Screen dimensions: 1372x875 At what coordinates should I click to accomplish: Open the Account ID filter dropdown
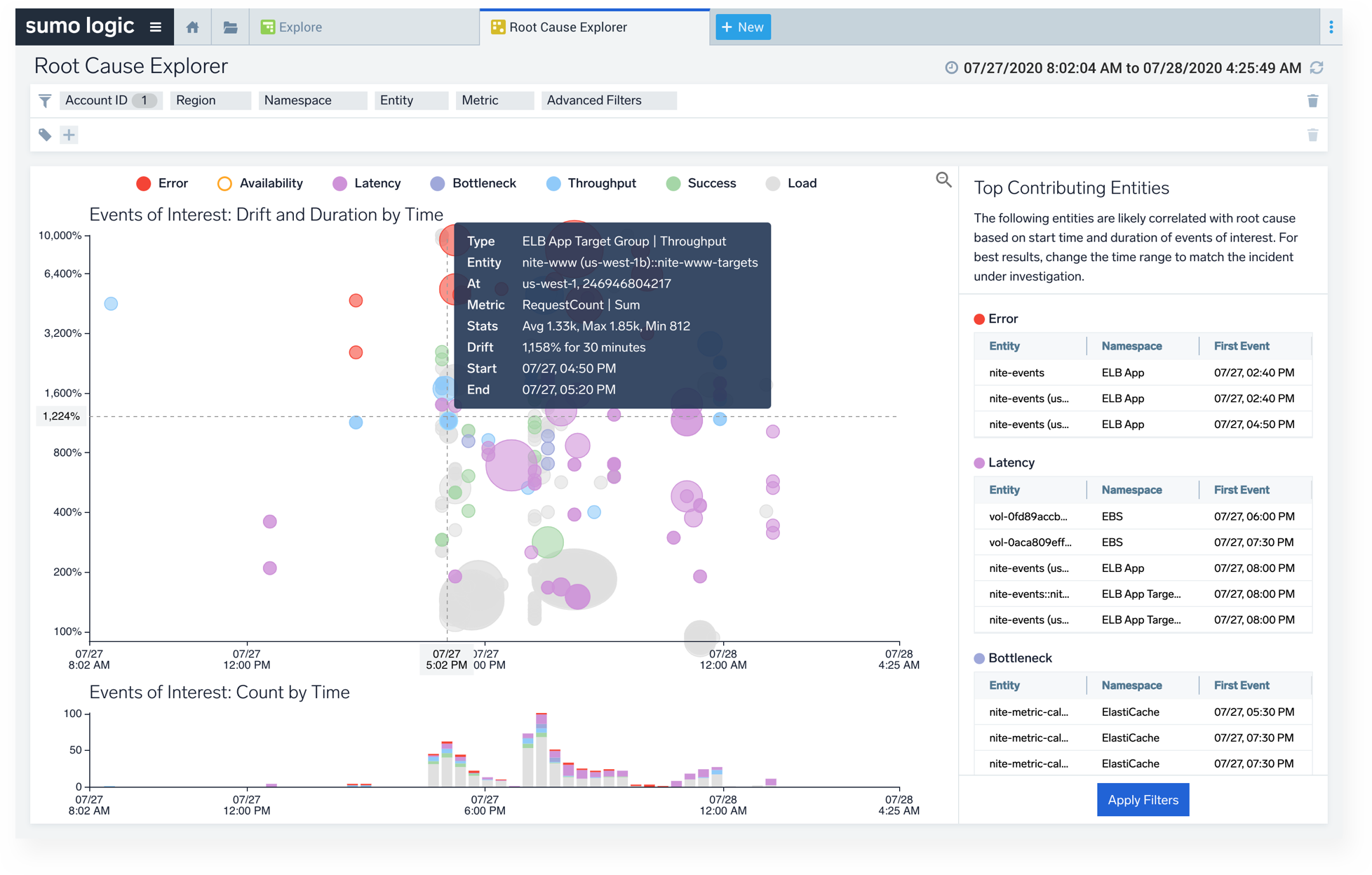111,100
